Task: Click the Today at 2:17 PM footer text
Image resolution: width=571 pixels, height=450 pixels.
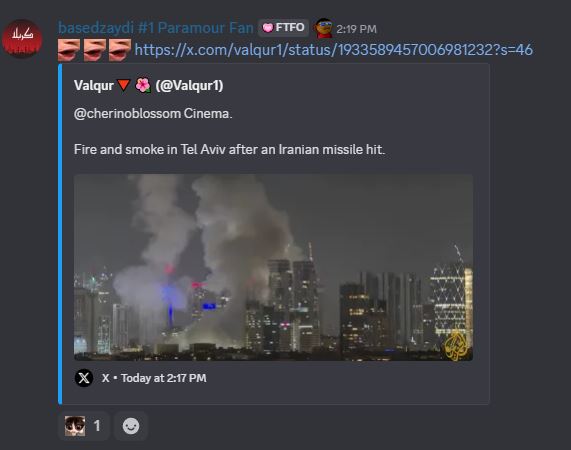Action: tap(164, 378)
